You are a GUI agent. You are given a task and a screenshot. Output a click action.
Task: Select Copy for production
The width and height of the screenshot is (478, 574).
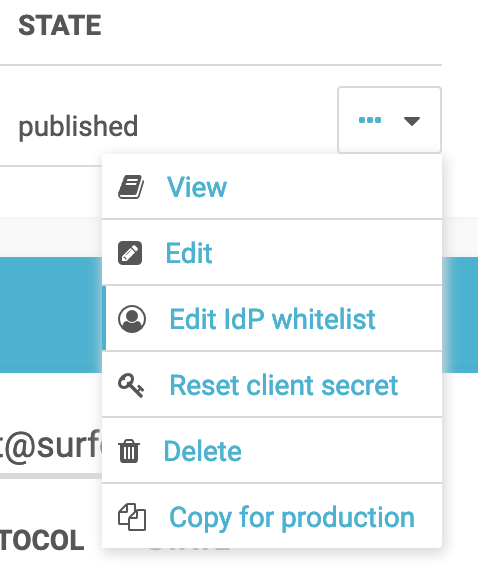pos(292,518)
